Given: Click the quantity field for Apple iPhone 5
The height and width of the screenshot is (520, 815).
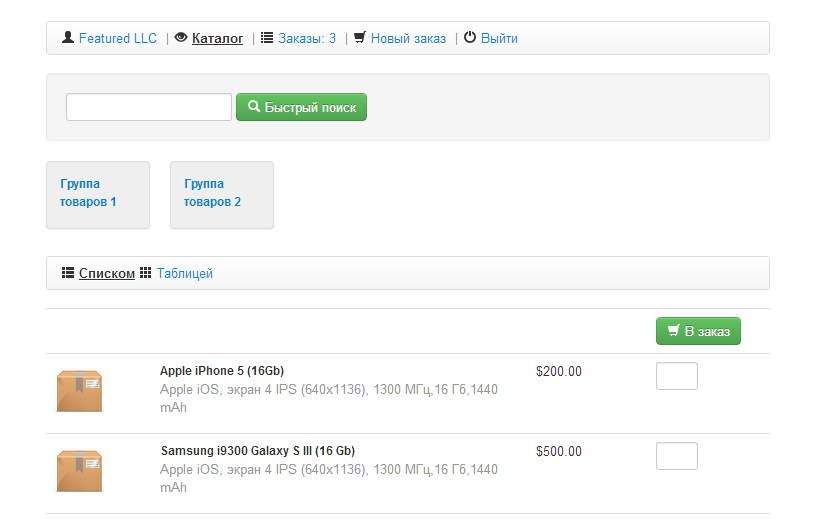Looking at the screenshot, I should (676, 376).
